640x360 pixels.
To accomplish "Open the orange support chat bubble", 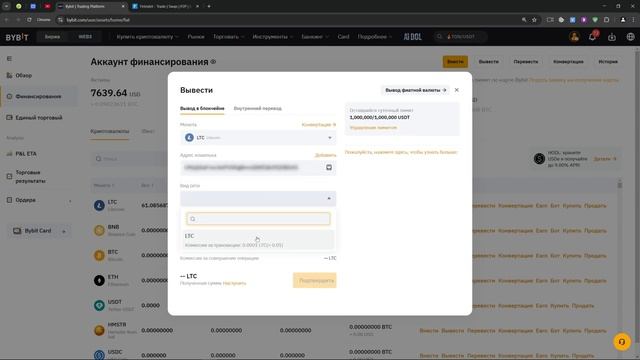I will pos(622,342).
